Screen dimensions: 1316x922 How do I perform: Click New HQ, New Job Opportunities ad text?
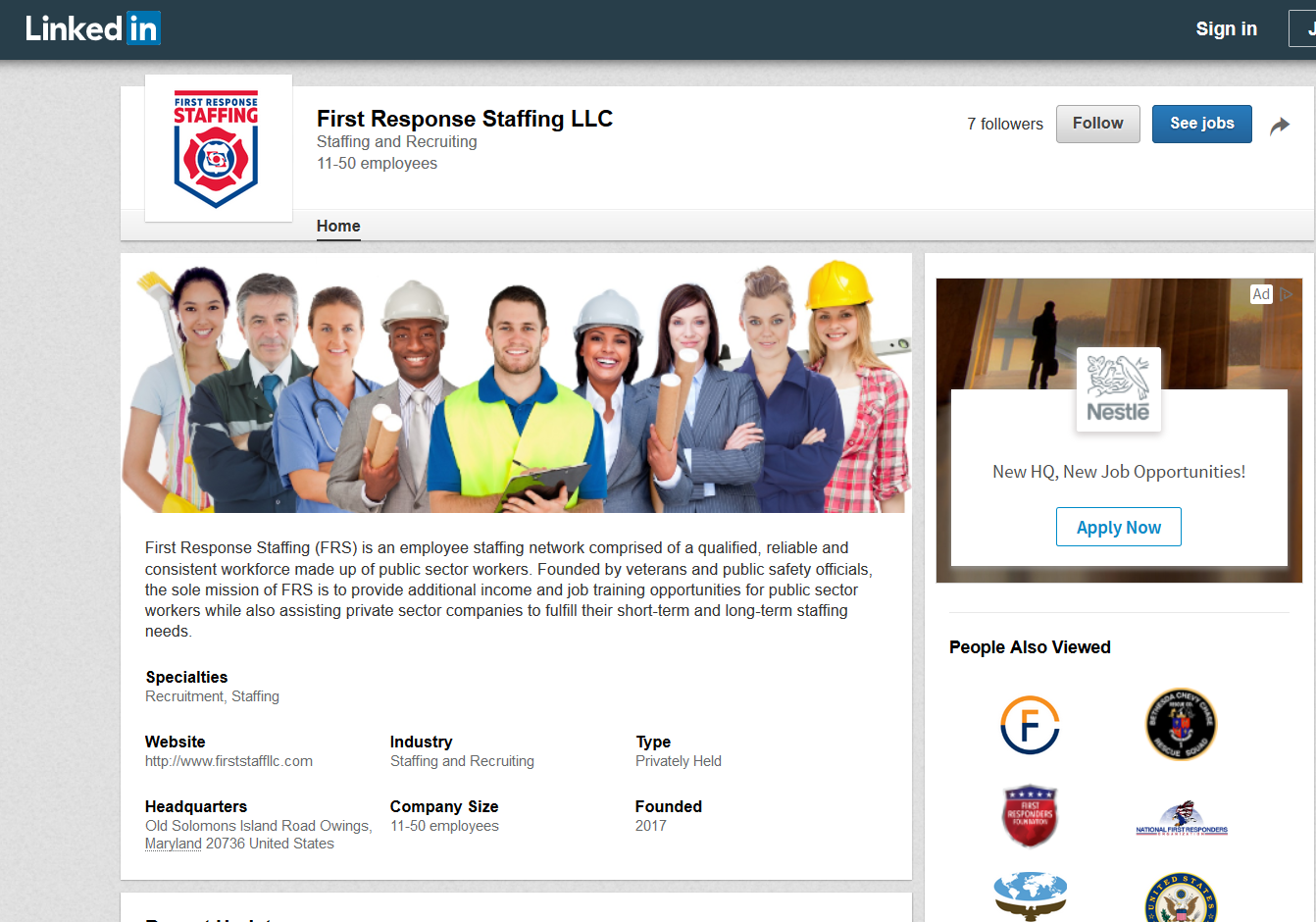coord(1119,472)
